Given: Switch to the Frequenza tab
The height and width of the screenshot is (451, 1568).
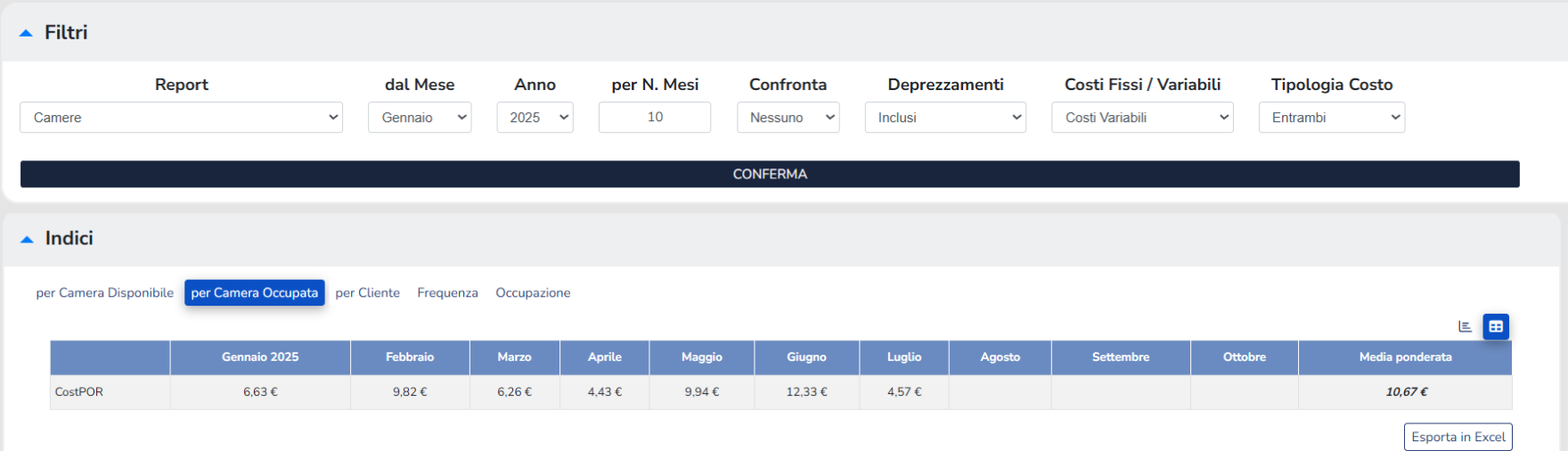Looking at the screenshot, I should [447, 293].
